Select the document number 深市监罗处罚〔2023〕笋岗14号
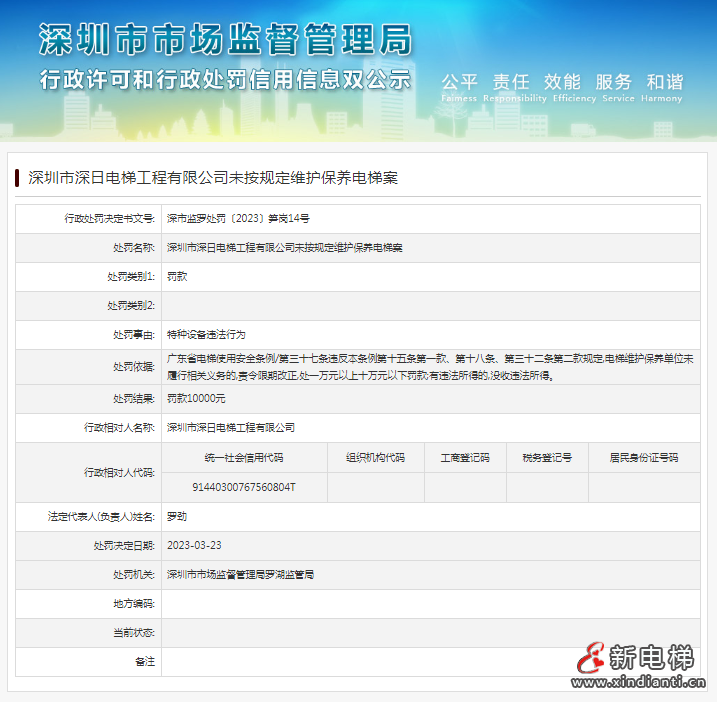 [x=238, y=219]
